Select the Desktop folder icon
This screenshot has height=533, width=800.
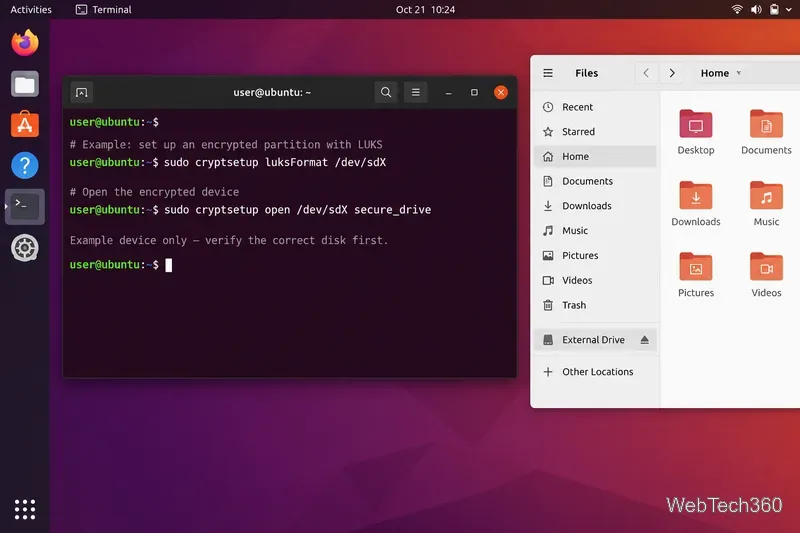pyautogui.click(x=695, y=124)
